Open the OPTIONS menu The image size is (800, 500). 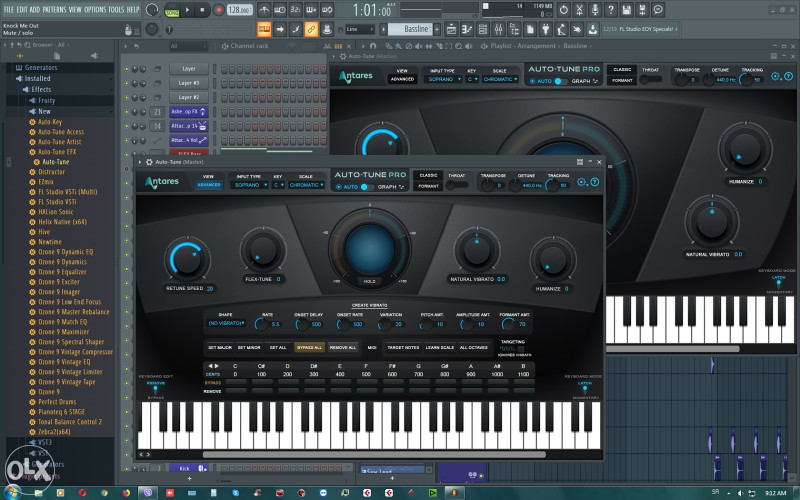(x=95, y=9)
